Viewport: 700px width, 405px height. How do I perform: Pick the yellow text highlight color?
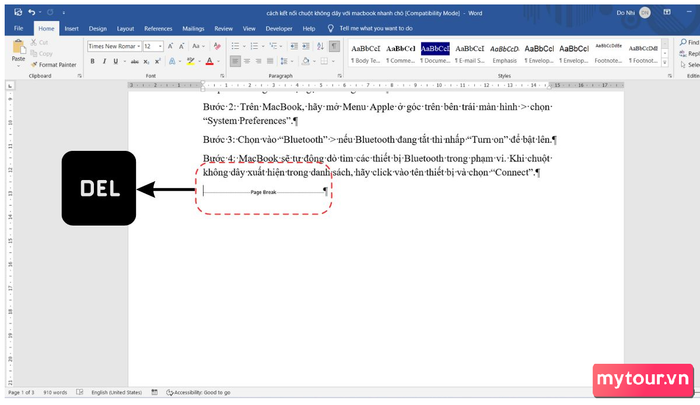(x=191, y=62)
